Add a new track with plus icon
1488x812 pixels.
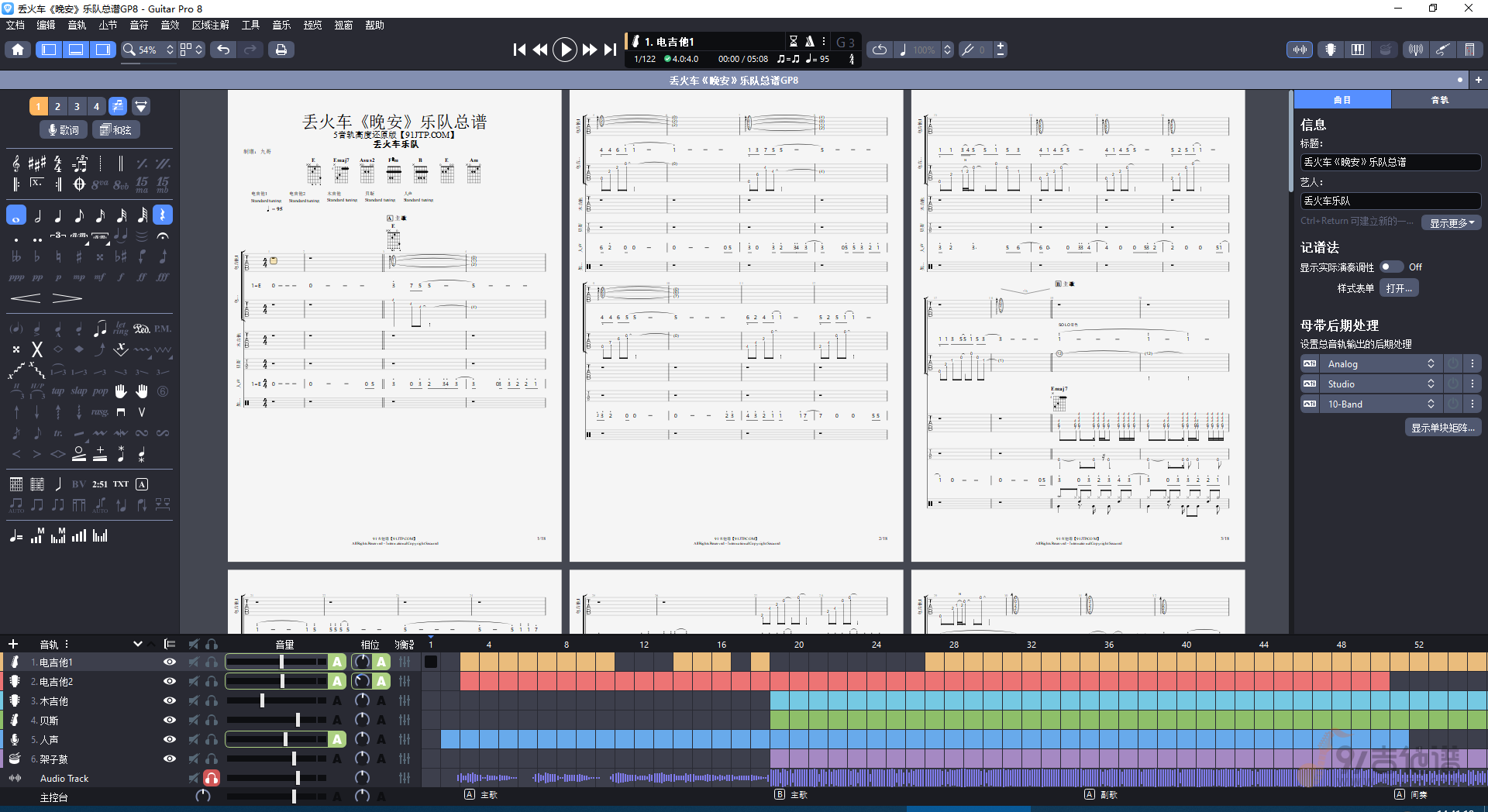click(x=13, y=644)
